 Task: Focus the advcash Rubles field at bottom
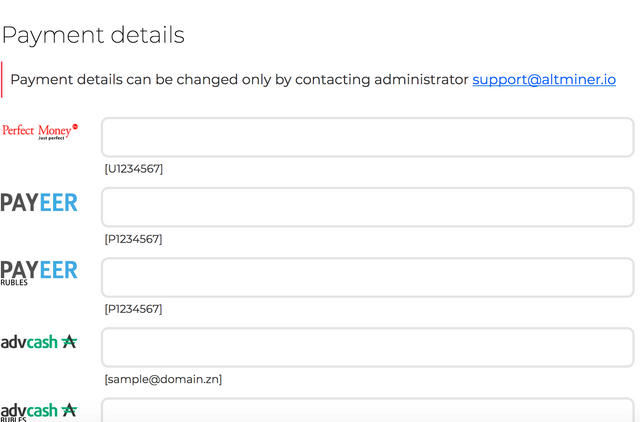(367, 410)
